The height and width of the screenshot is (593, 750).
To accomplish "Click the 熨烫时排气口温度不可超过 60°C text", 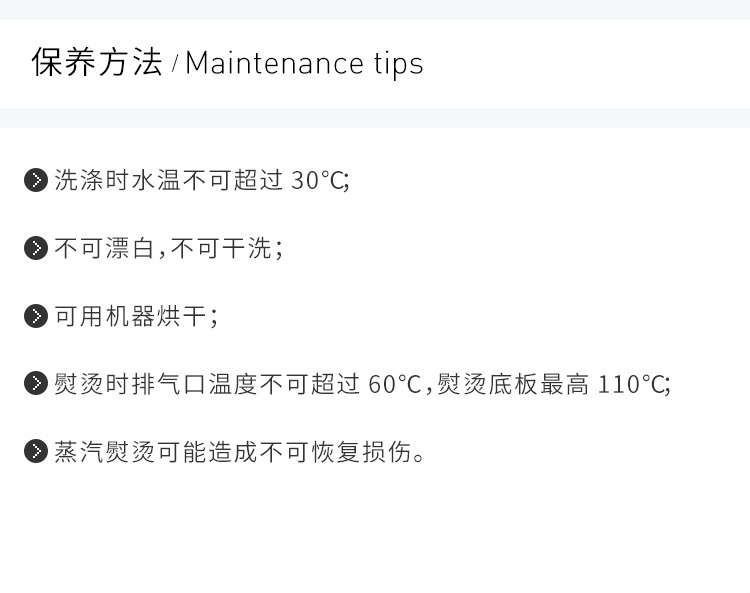I will coord(238,384).
